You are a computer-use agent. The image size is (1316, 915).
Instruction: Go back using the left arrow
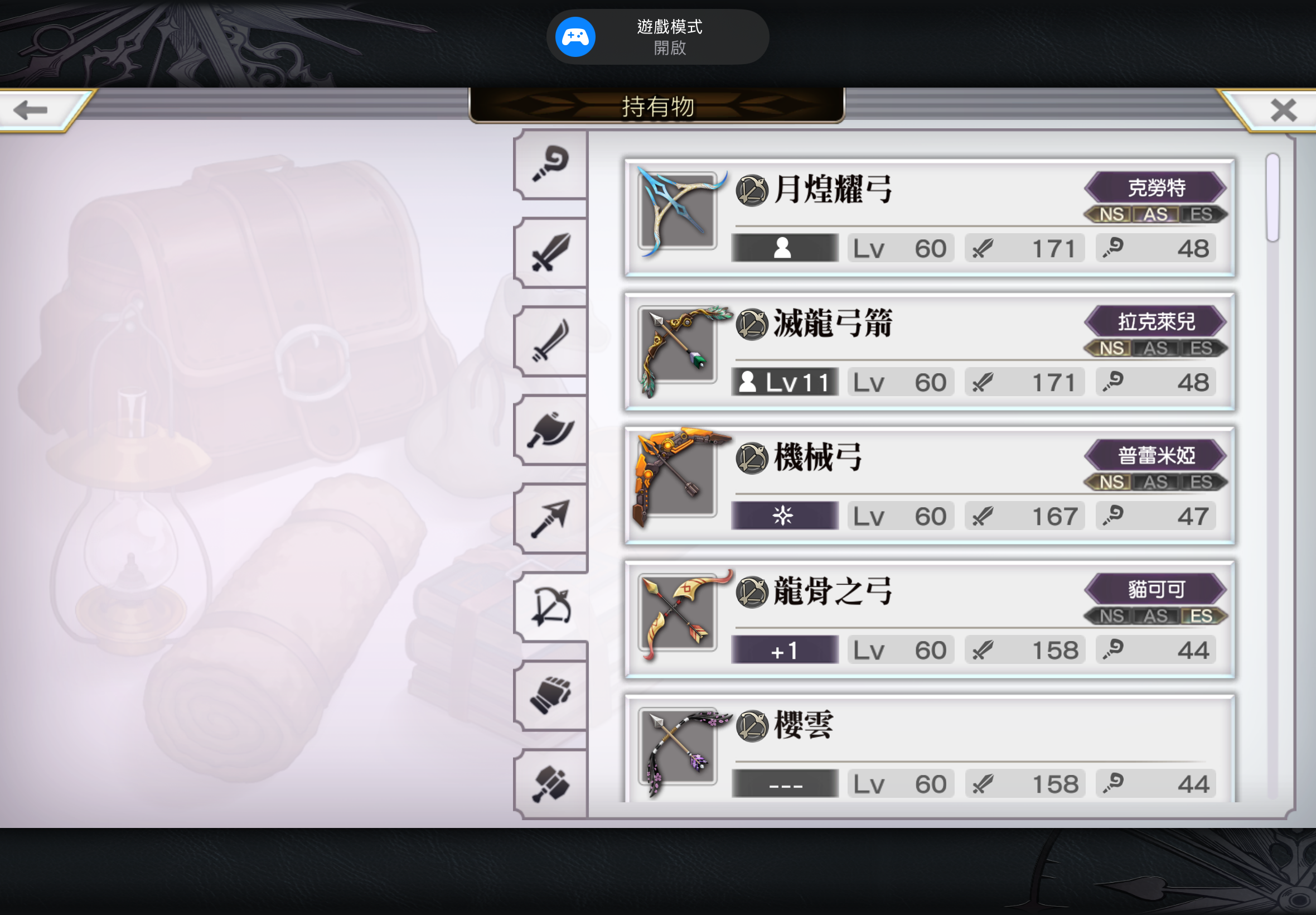[32, 110]
